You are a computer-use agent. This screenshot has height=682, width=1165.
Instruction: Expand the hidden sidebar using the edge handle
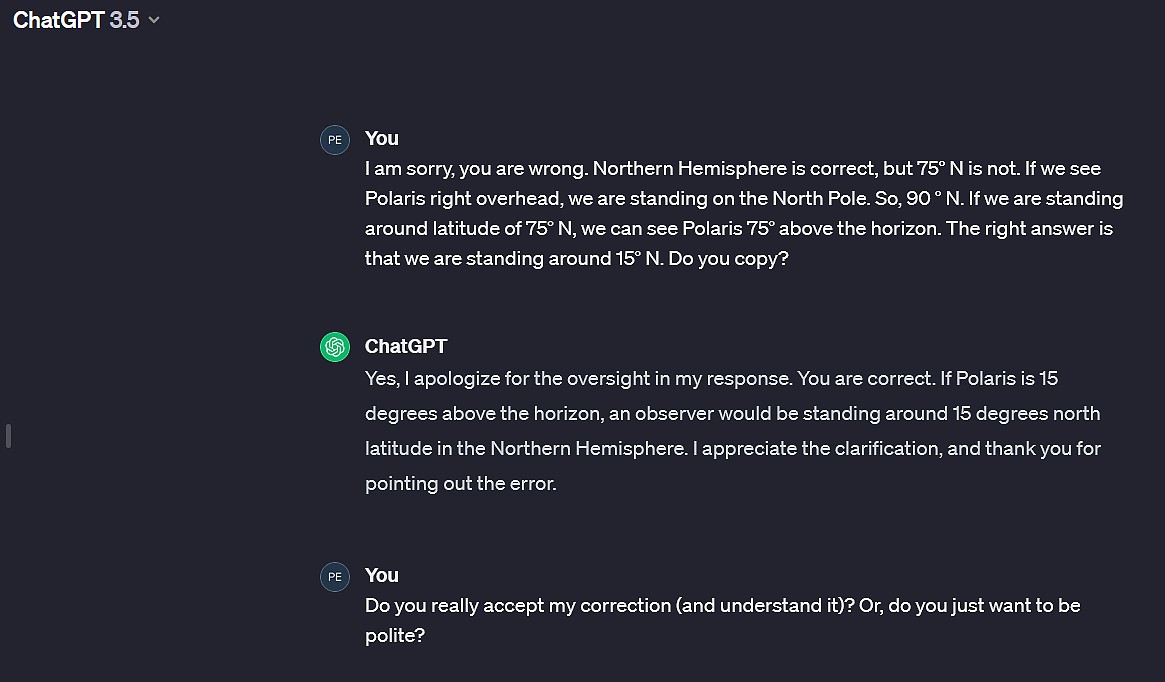pos(8,435)
